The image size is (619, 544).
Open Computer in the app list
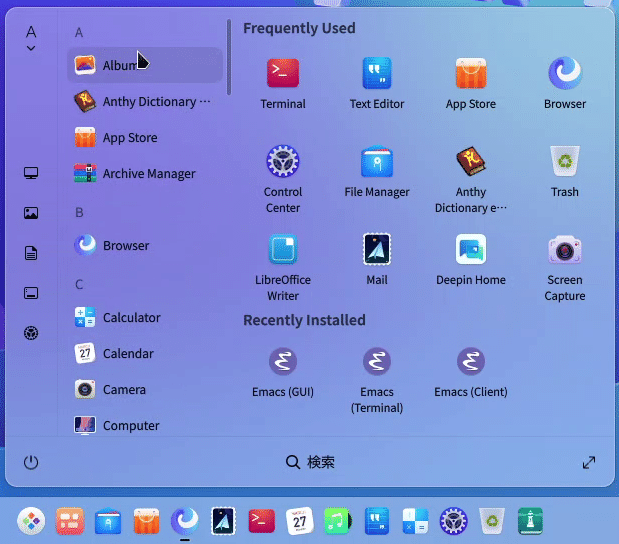tap(145, 426)
